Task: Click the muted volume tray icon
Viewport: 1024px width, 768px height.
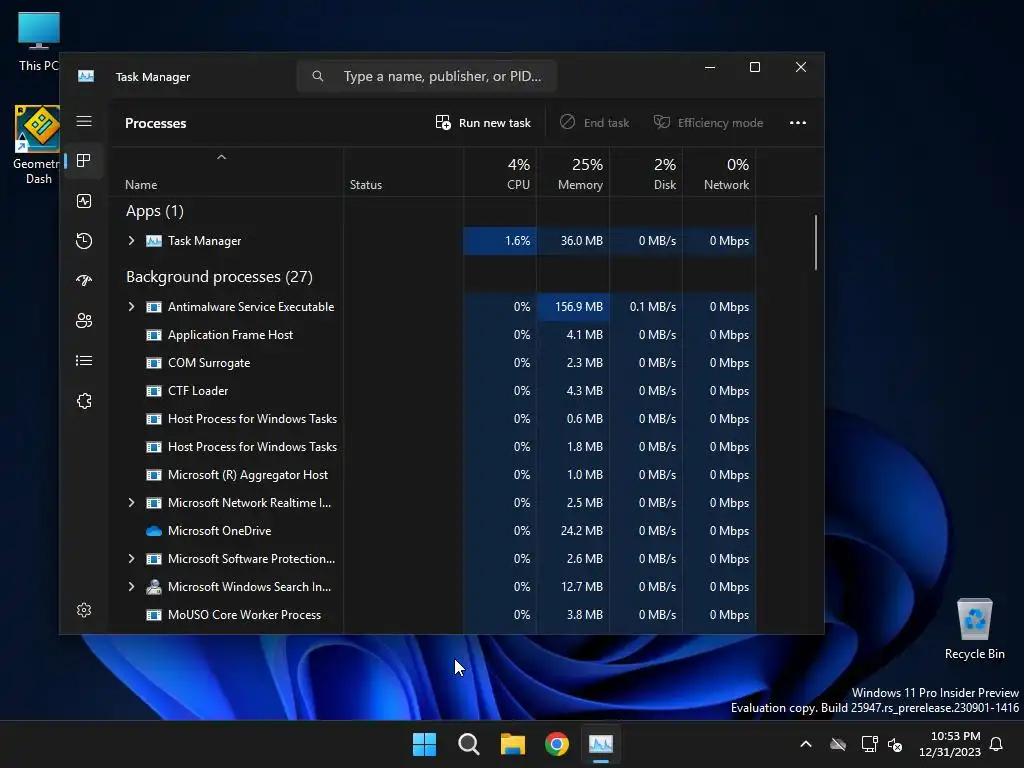Action: point(895,744)
